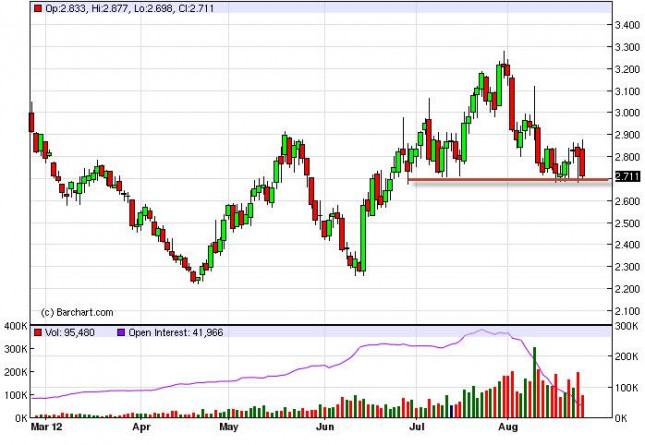Click the 2.300 price axis label
This screenshot has height=445, width=645.
627,267
